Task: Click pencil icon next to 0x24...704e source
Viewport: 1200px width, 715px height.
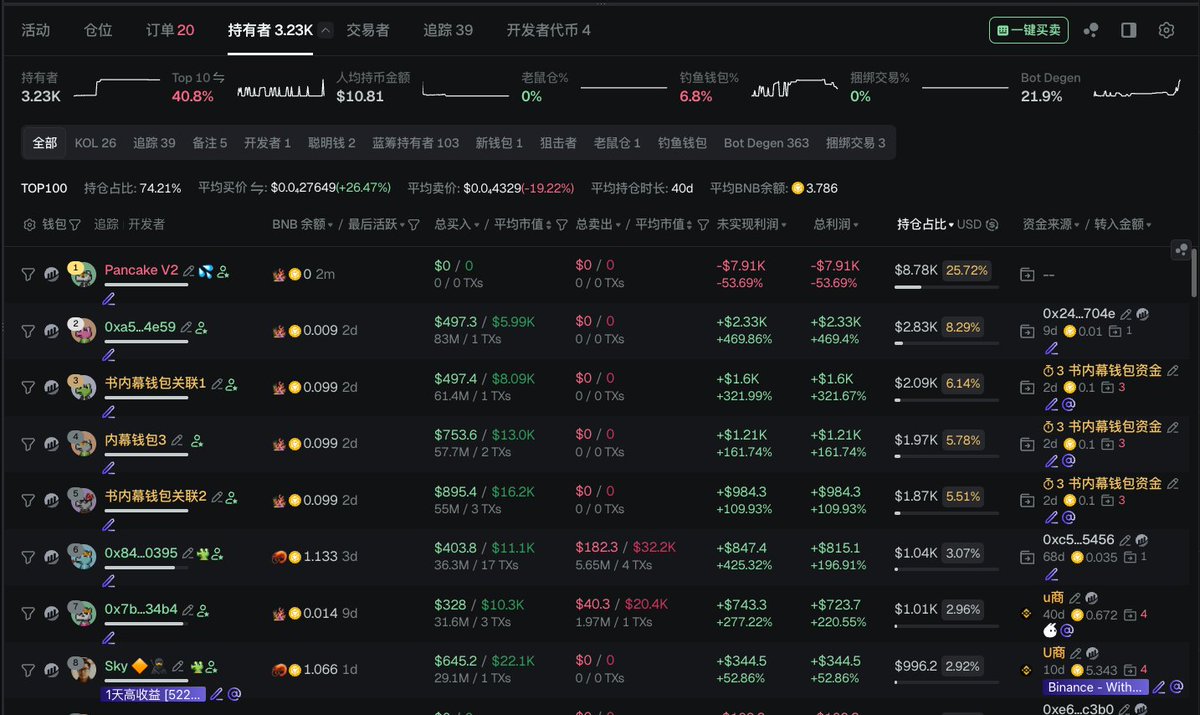Action: point(1126,314)
